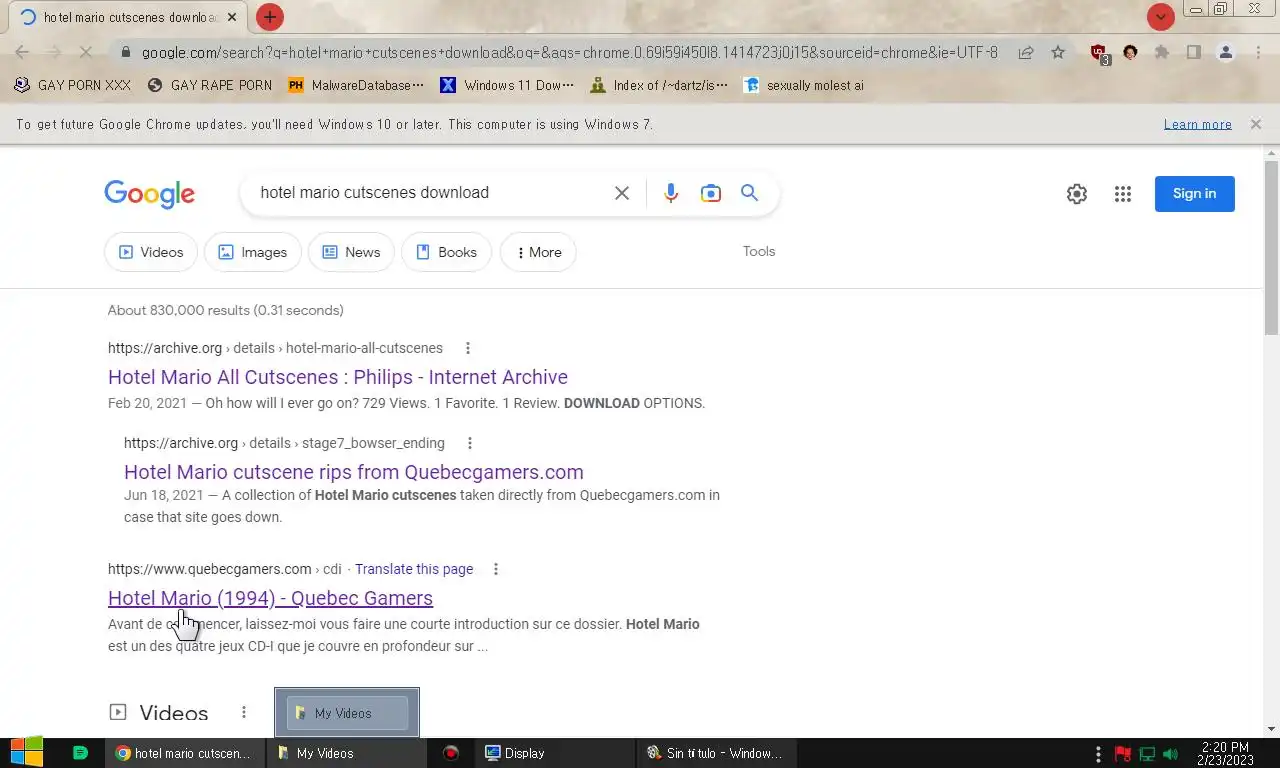Open the Google apps grid
This screenshot has width=1280, height=768.
[1123, 194]
